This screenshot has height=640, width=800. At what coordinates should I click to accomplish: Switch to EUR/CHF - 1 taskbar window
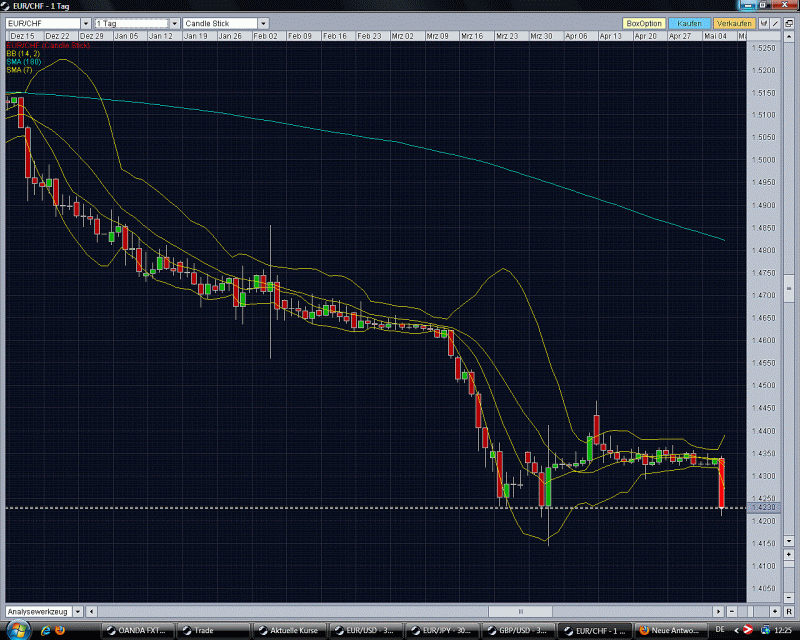[x=594, y=631]
